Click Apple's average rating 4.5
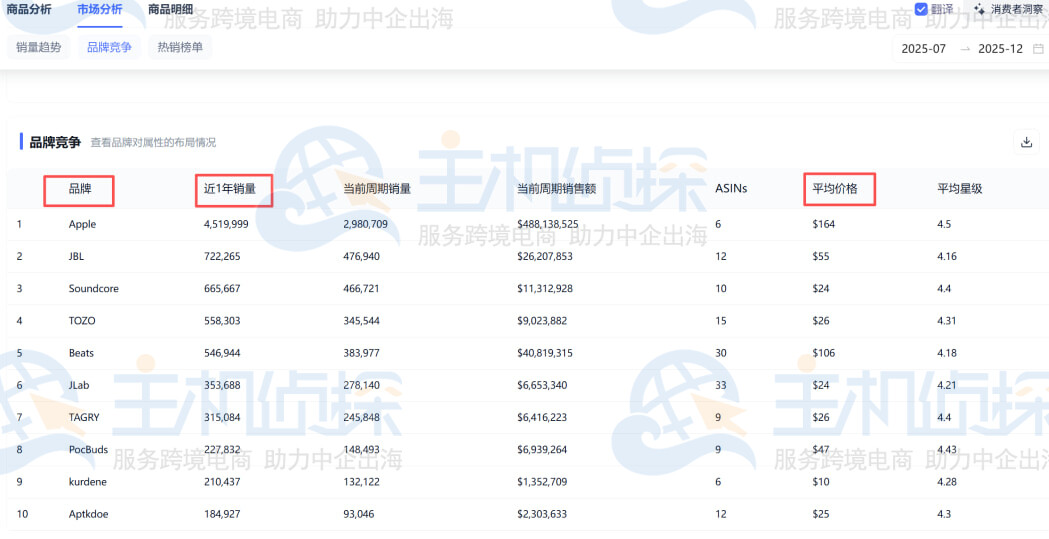Screen dimensions: 1049x539 tap(944, 225)
